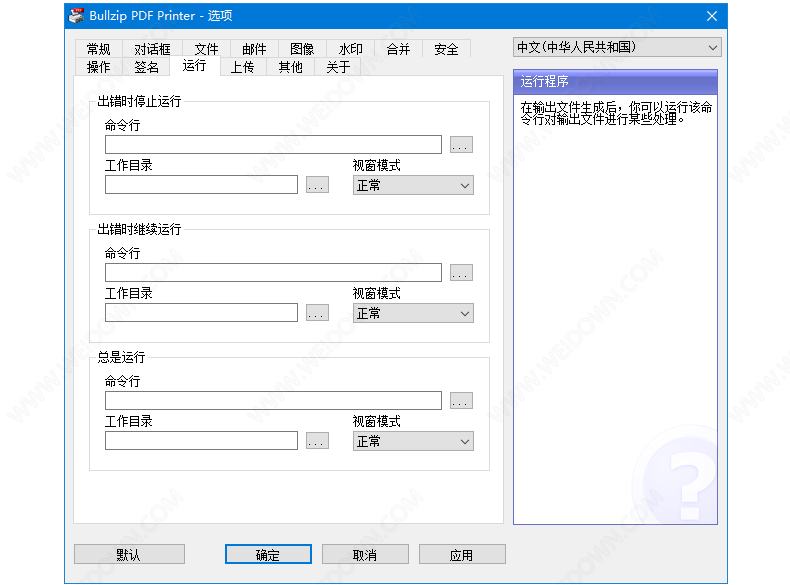This screenshot has height=585, width=790.
Task: Switch to the 安全 tab
Action: pyautogui.click(x=446, y=49)
